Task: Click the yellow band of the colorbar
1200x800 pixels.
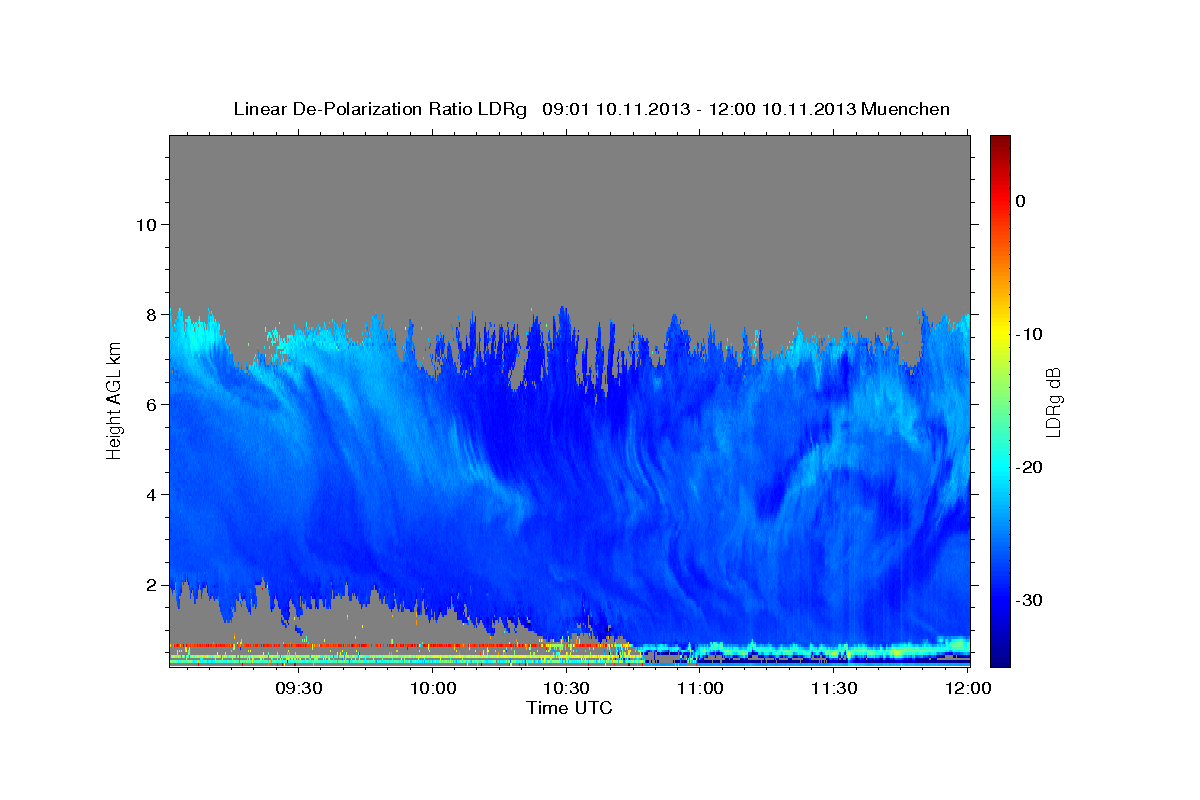Action: point(1000,332)
